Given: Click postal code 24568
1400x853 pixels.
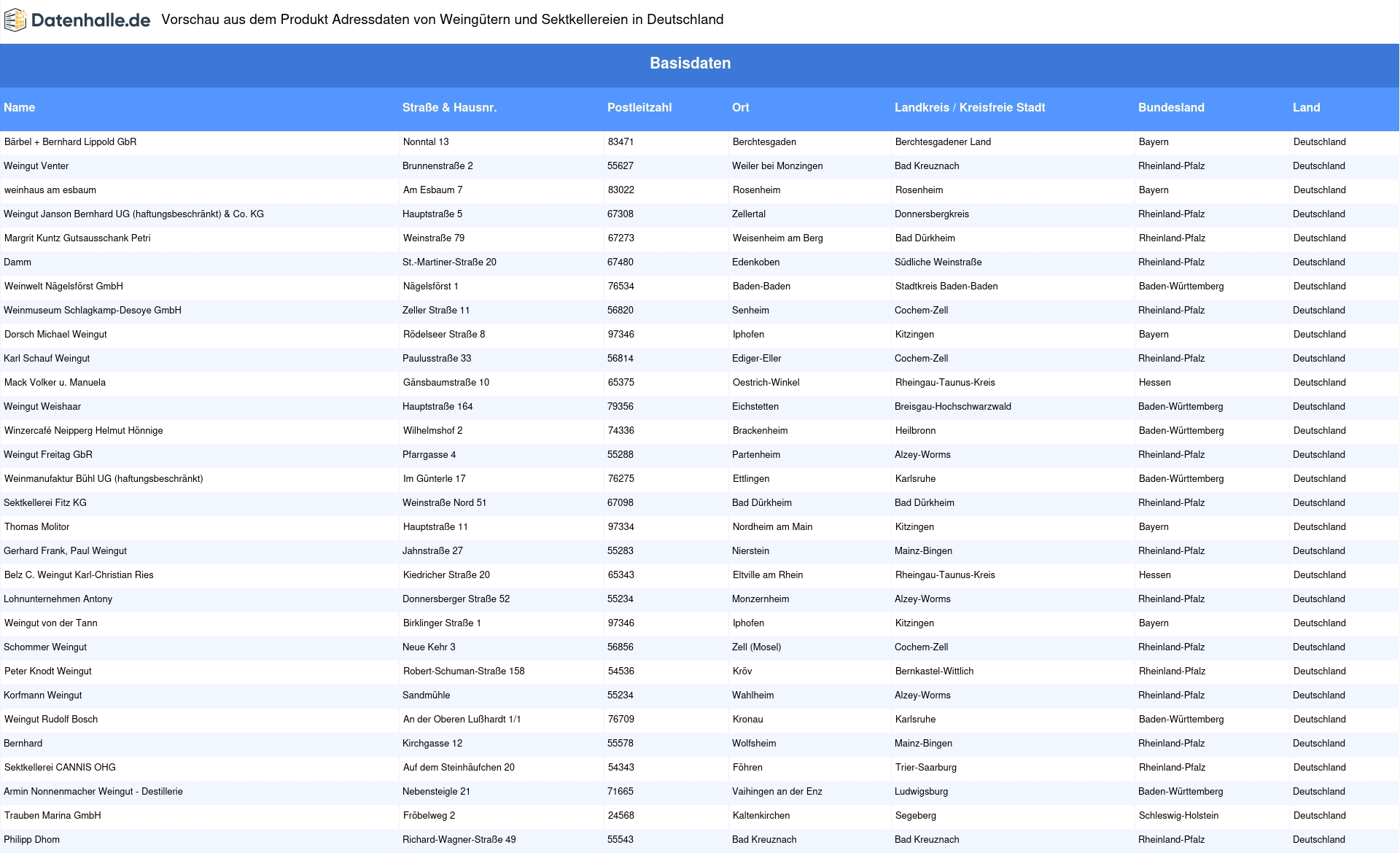Looking at the screenshot, I should coord(621,816).
